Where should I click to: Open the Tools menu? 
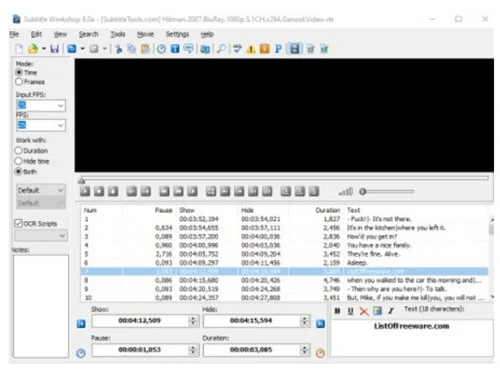pos(118,34)
